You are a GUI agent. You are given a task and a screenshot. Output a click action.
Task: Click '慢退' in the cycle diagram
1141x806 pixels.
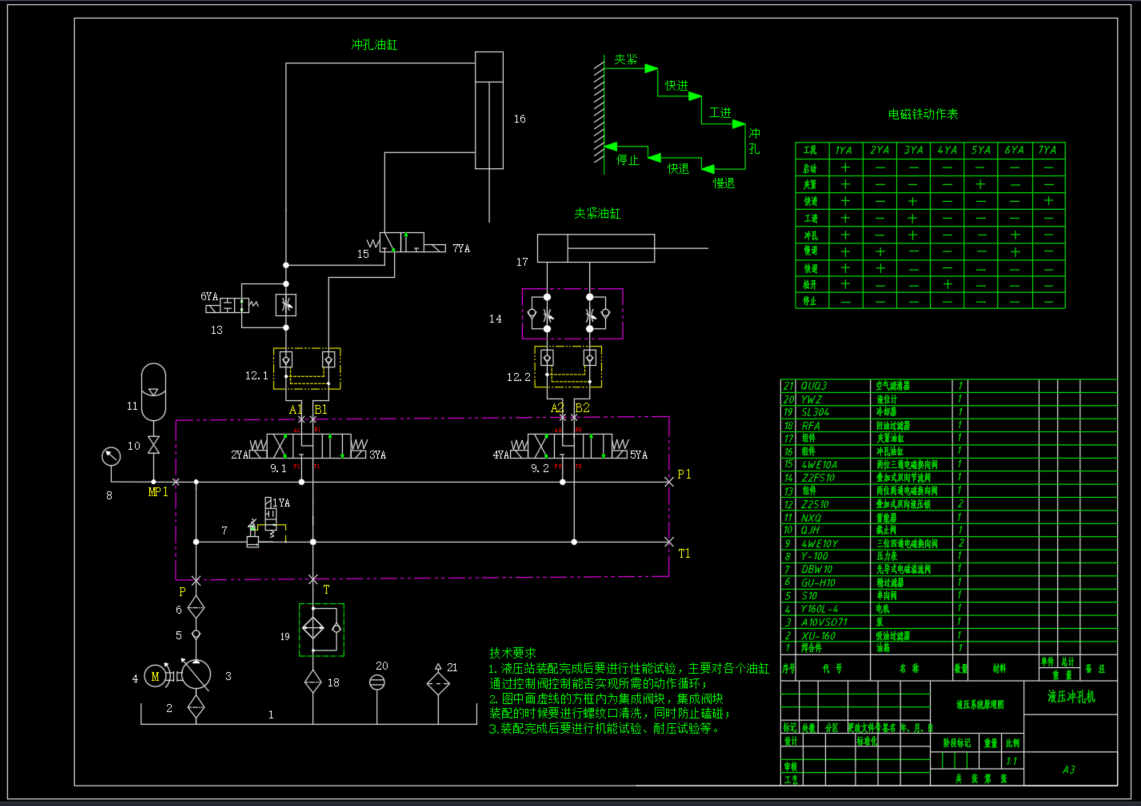[724, 183]
